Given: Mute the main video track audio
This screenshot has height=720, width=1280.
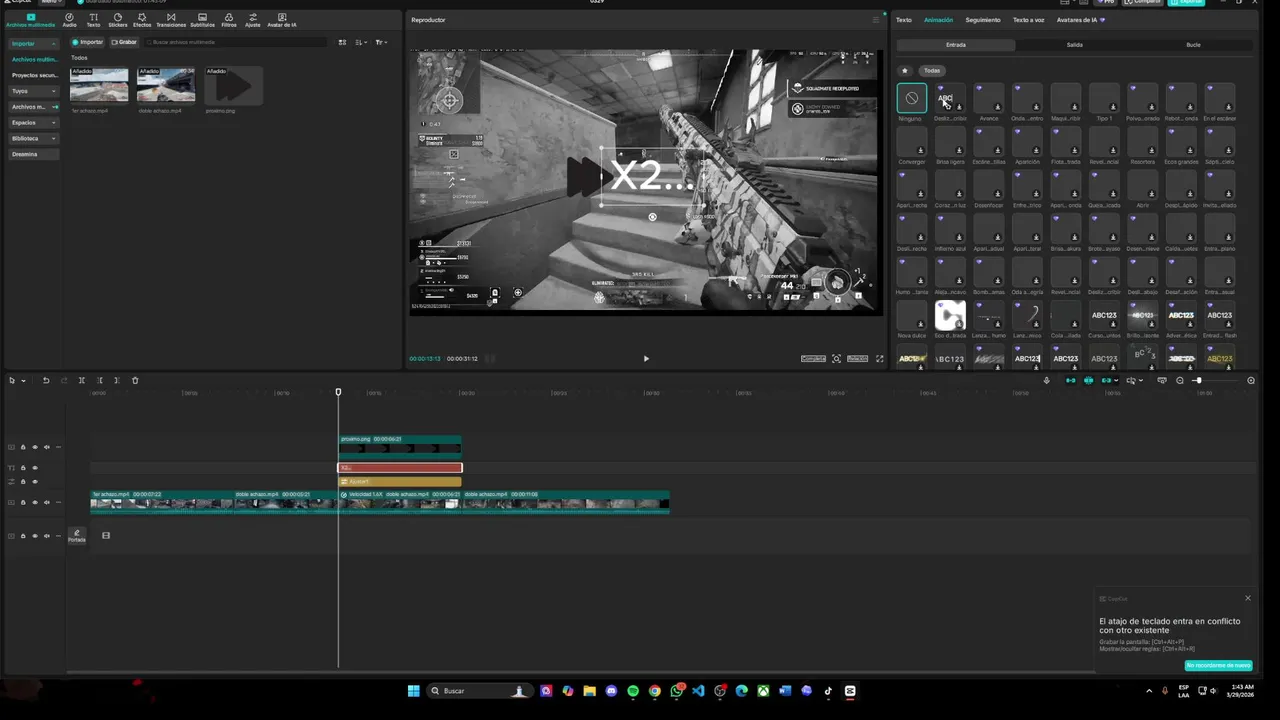Looking at the screenshot, I should point(46,502).
